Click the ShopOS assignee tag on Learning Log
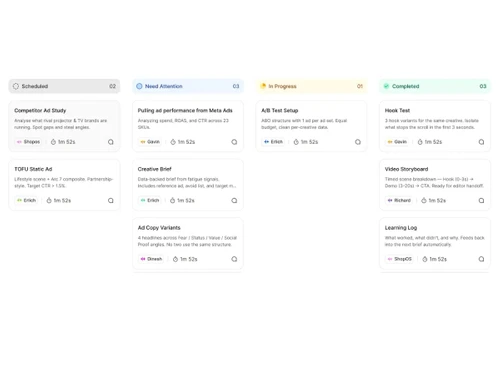500x375 pixels. (x=399, y=259)
